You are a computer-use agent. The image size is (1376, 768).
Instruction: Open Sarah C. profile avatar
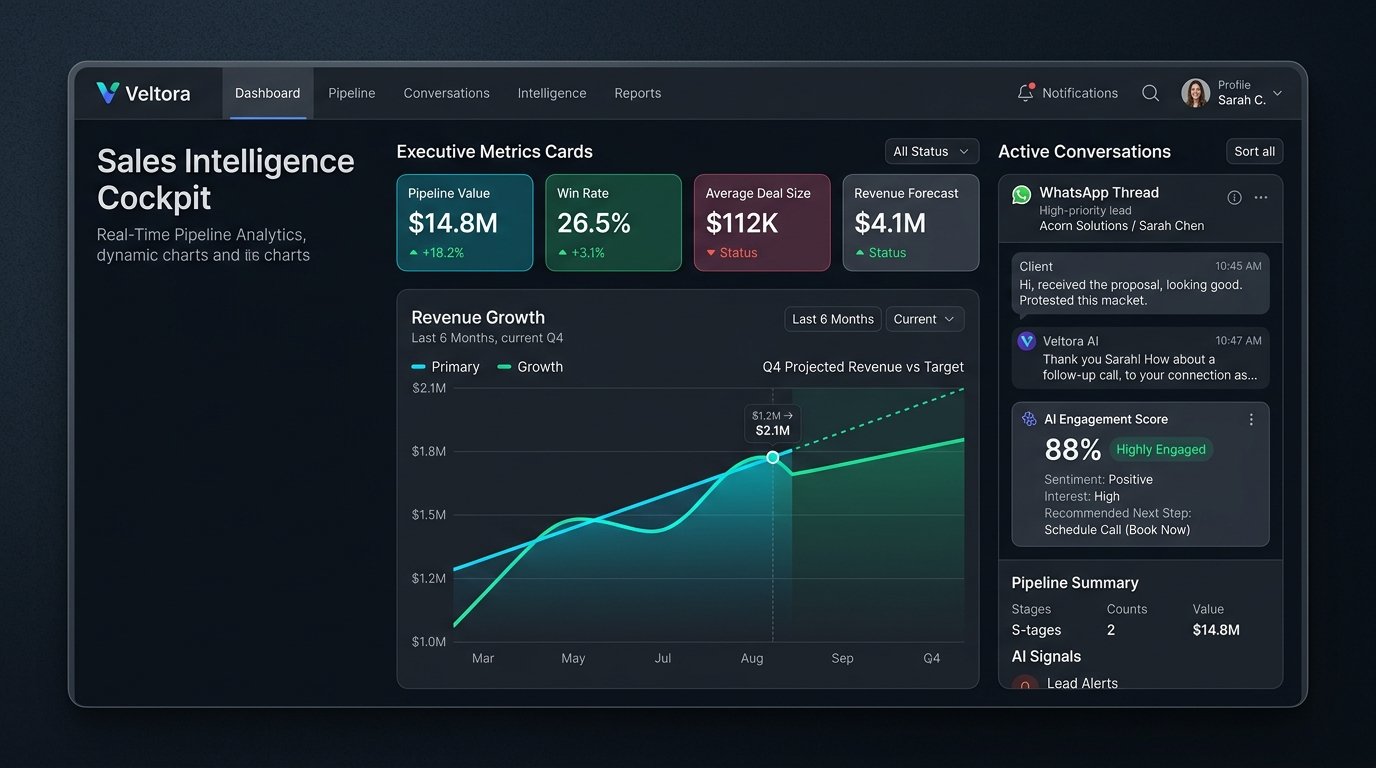1195,93
